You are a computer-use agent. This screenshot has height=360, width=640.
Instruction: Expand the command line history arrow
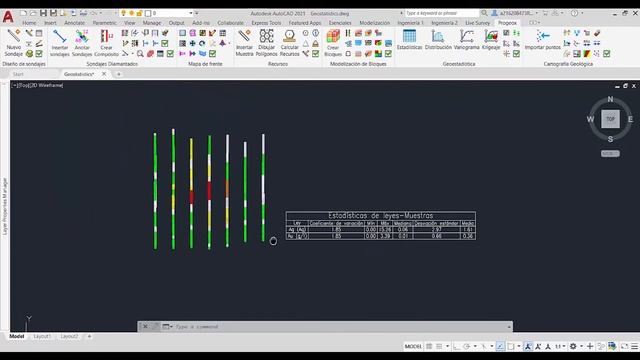coord(509,327)
